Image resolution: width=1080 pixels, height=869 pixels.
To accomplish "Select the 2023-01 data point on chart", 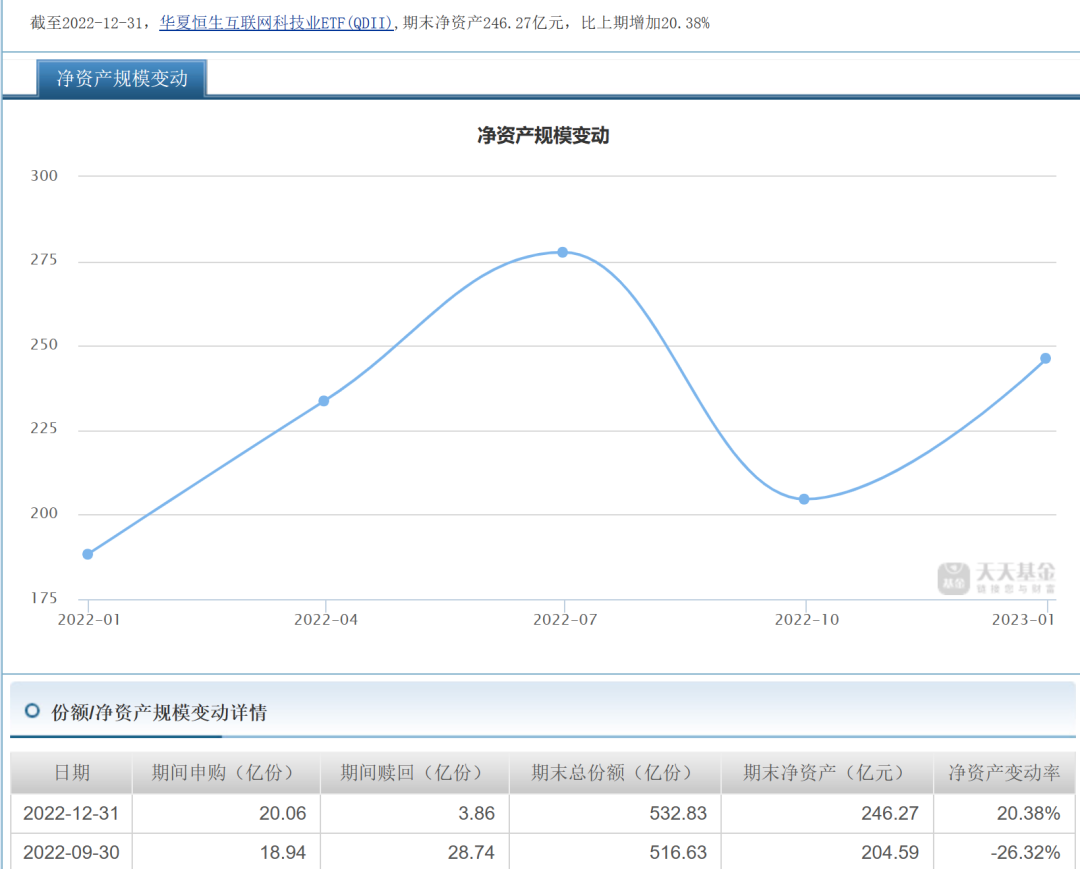I will point(1046,358).
